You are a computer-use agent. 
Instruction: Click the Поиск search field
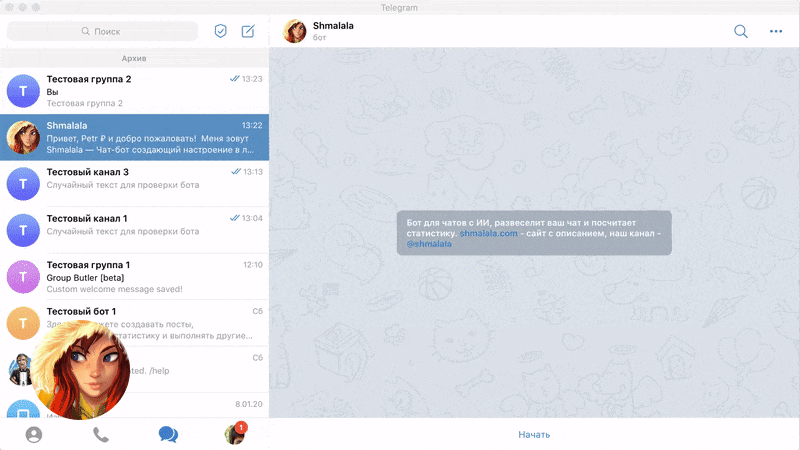point(102,31)
